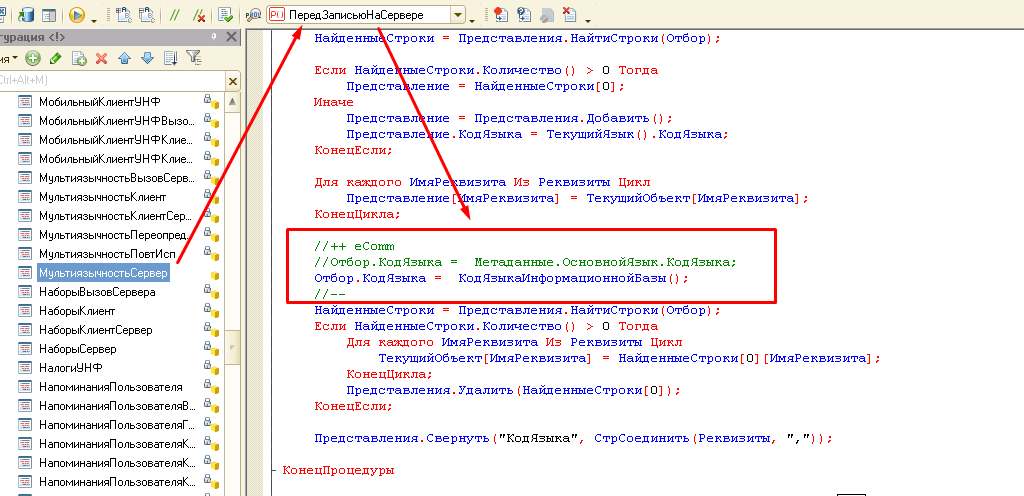Click the syntax check icon
This screenshot has width=1024, height=496.
[226, 15]
